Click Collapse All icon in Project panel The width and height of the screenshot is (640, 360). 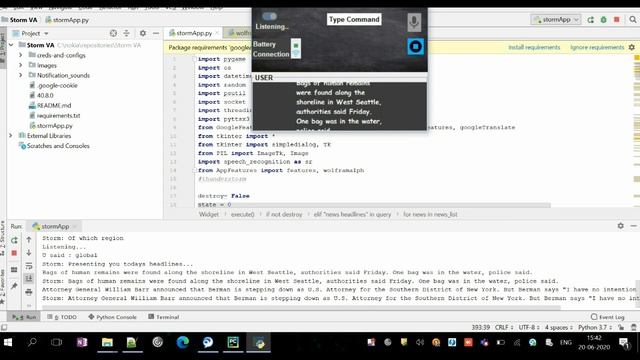point(127,33)
